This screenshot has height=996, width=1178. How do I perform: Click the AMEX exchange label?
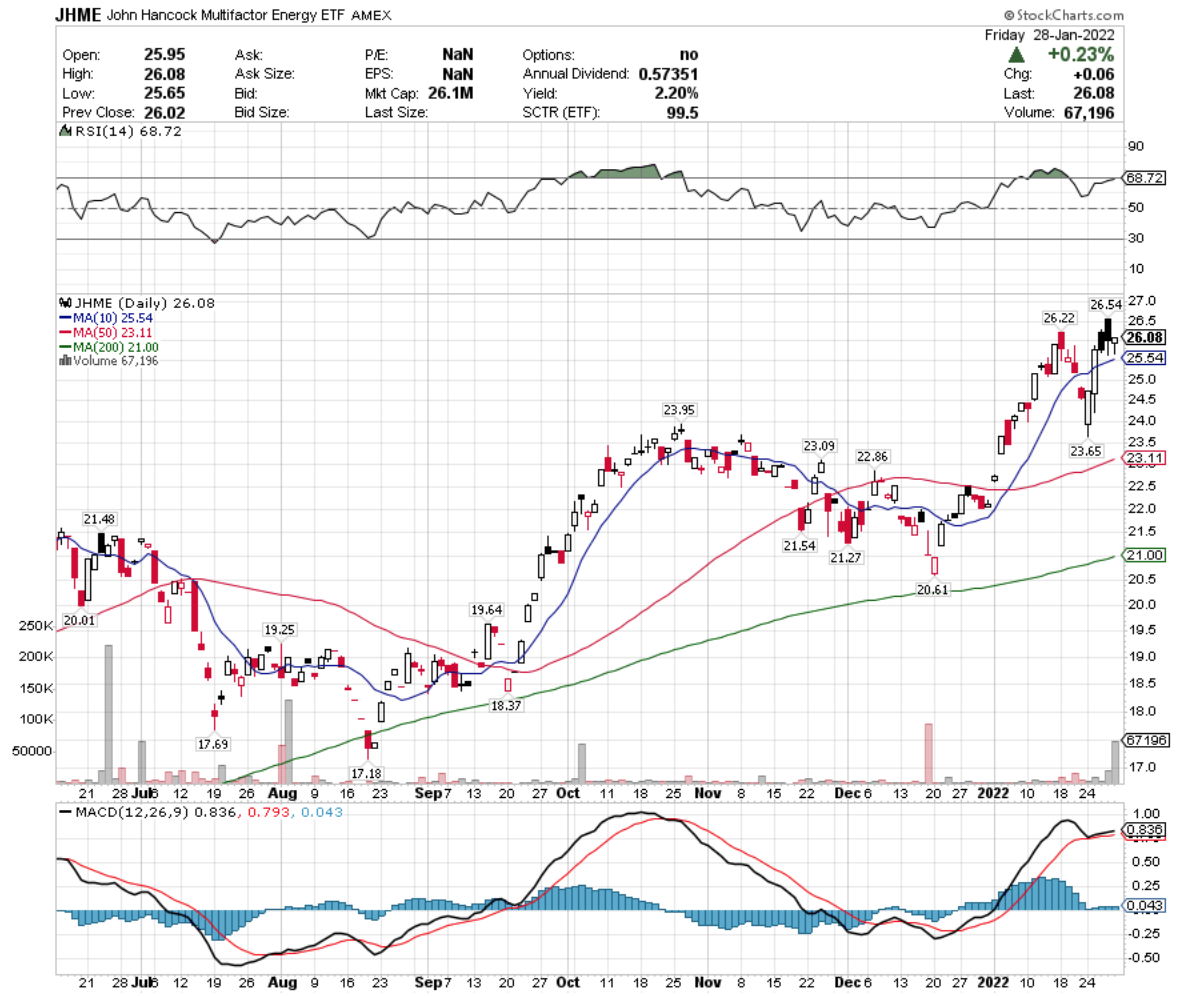[x=371, y=15]
